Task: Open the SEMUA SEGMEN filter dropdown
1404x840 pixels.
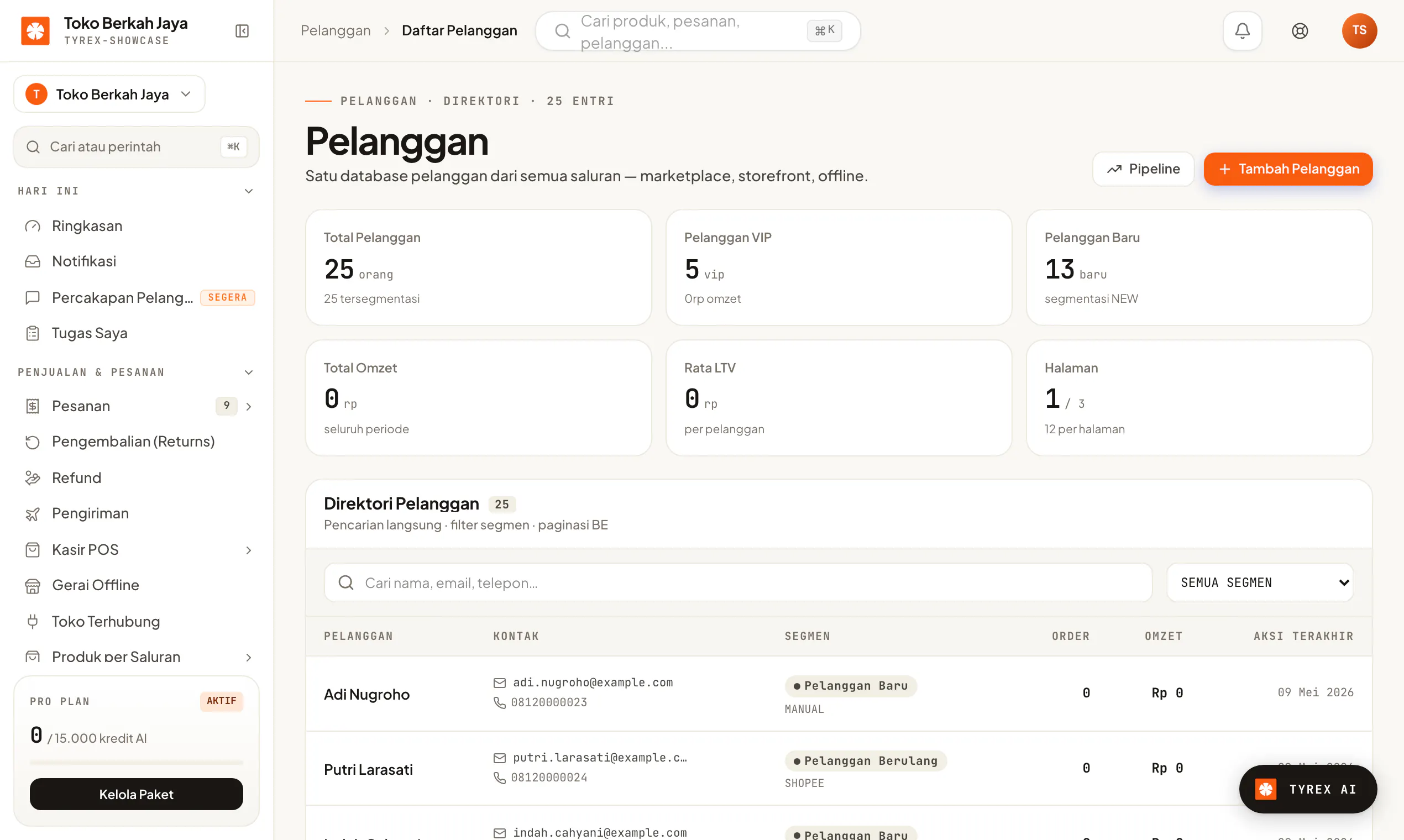Action: 1260,582
